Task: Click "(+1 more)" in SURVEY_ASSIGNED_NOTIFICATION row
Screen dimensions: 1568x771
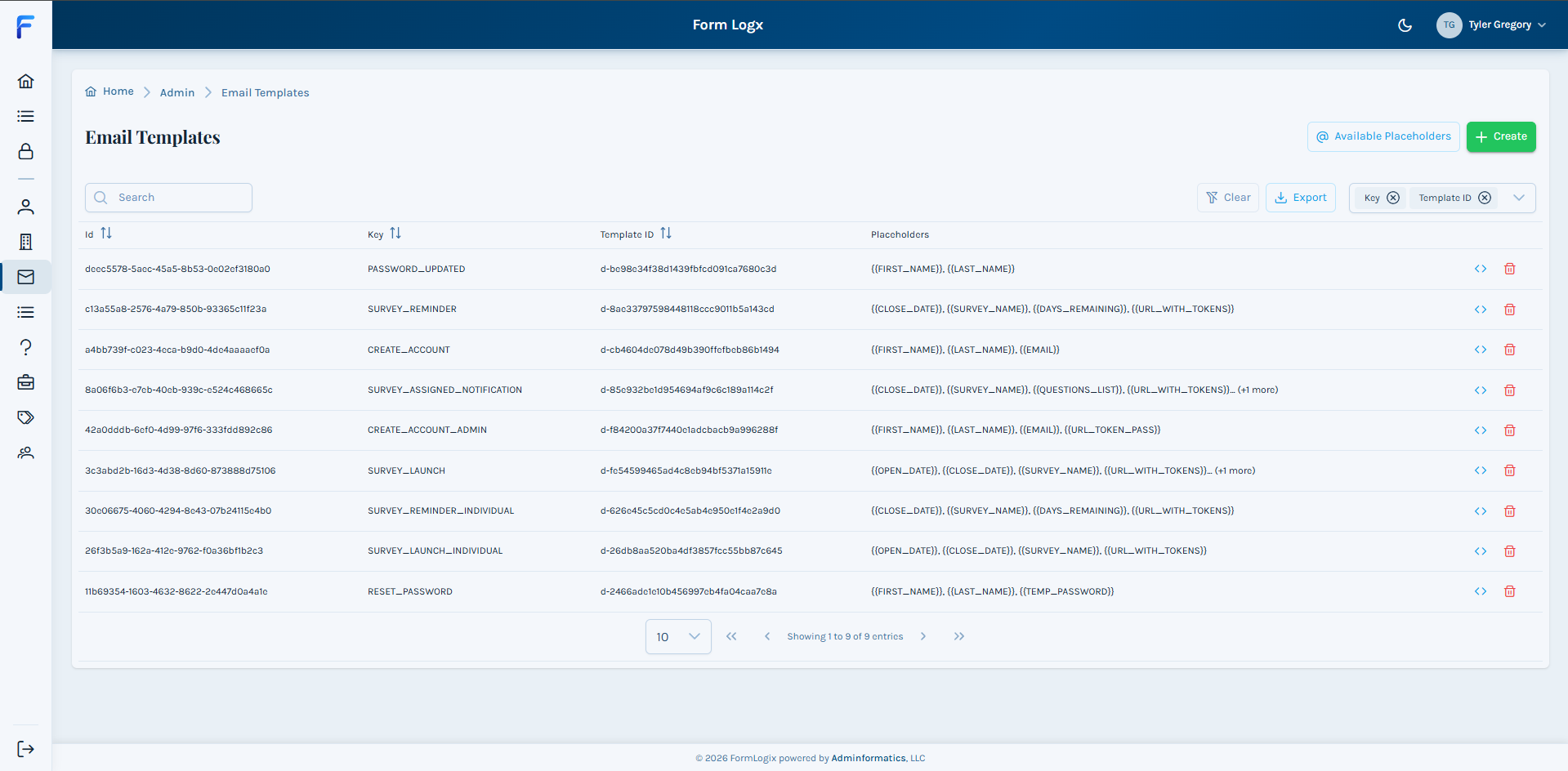Action: pos(1258,390)
